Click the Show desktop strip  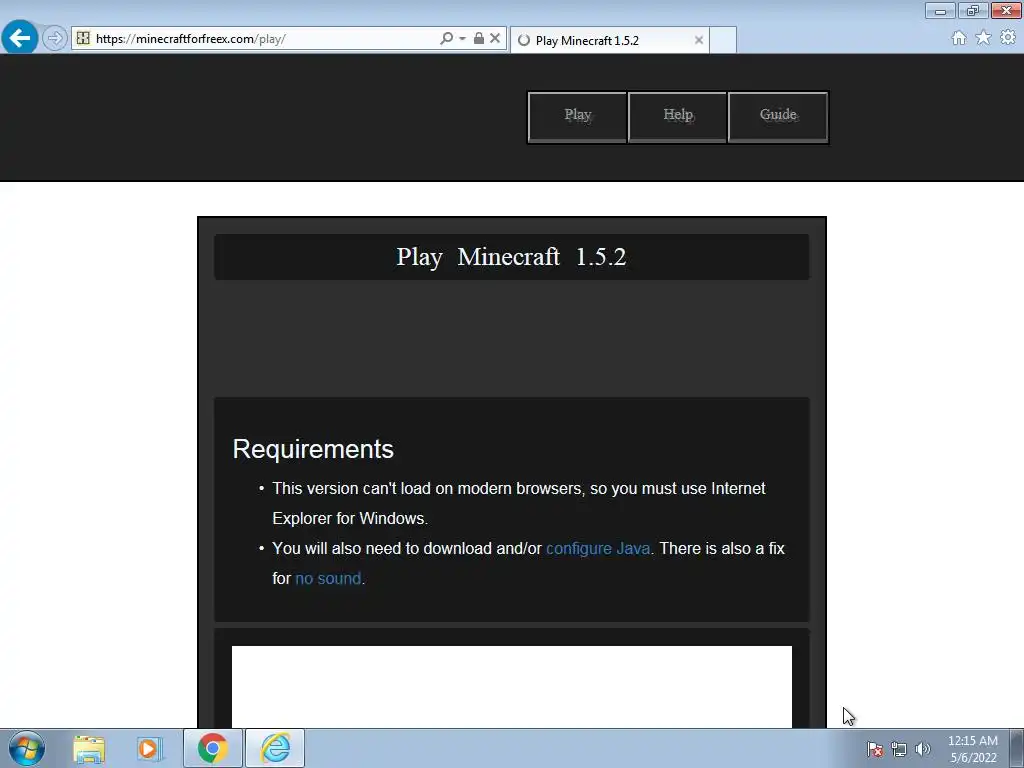(1017, 749)
